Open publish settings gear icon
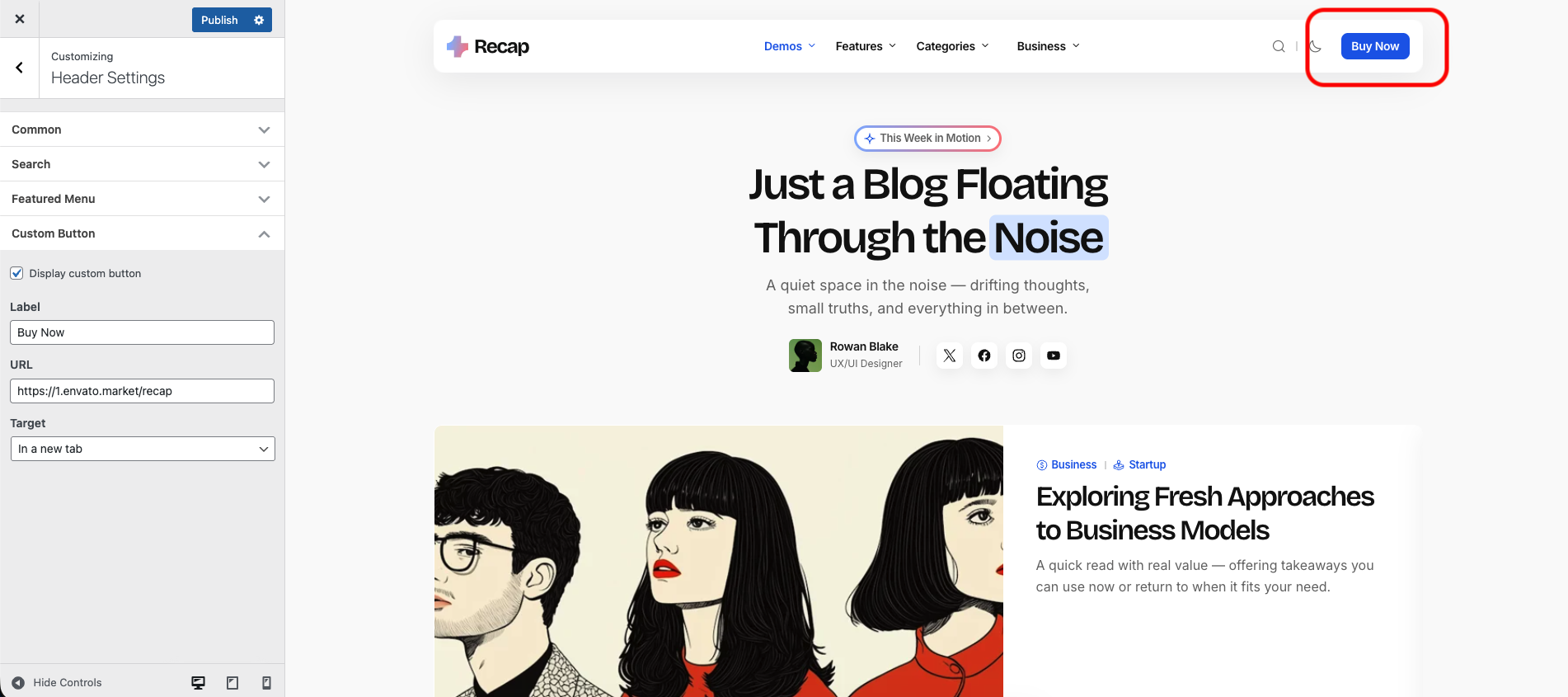This screenshot has width=1568, height=697. [259, 20]
